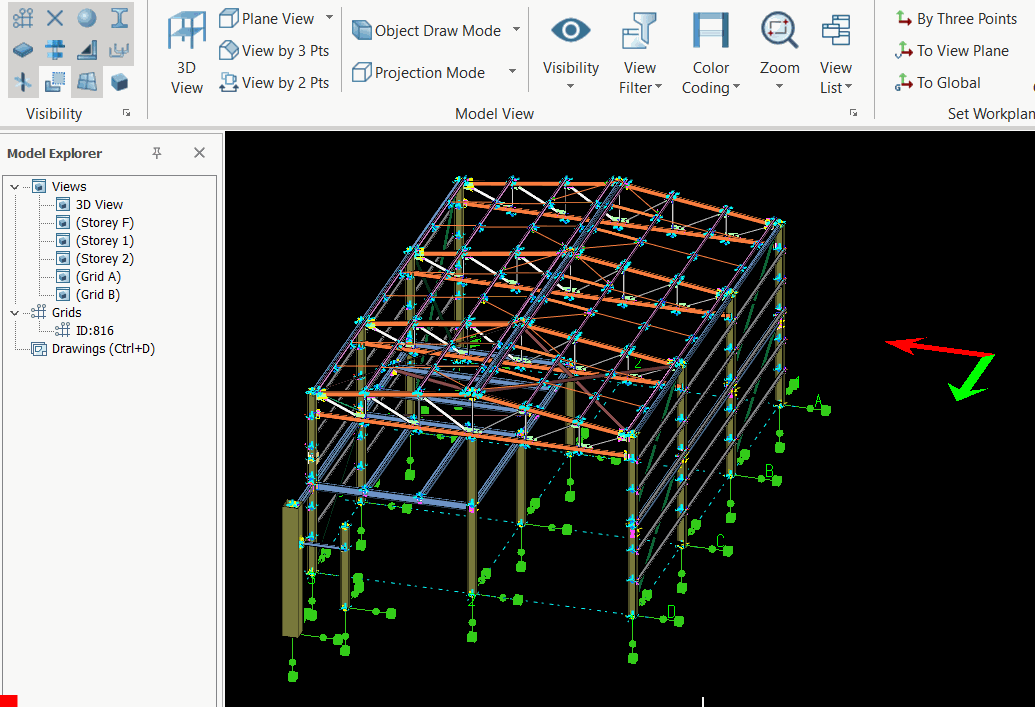This screenshot has height=707, width=1035.
Task: Toggle sphere node visibility icon
Action: pyautogui.click(x=87, y=18)
